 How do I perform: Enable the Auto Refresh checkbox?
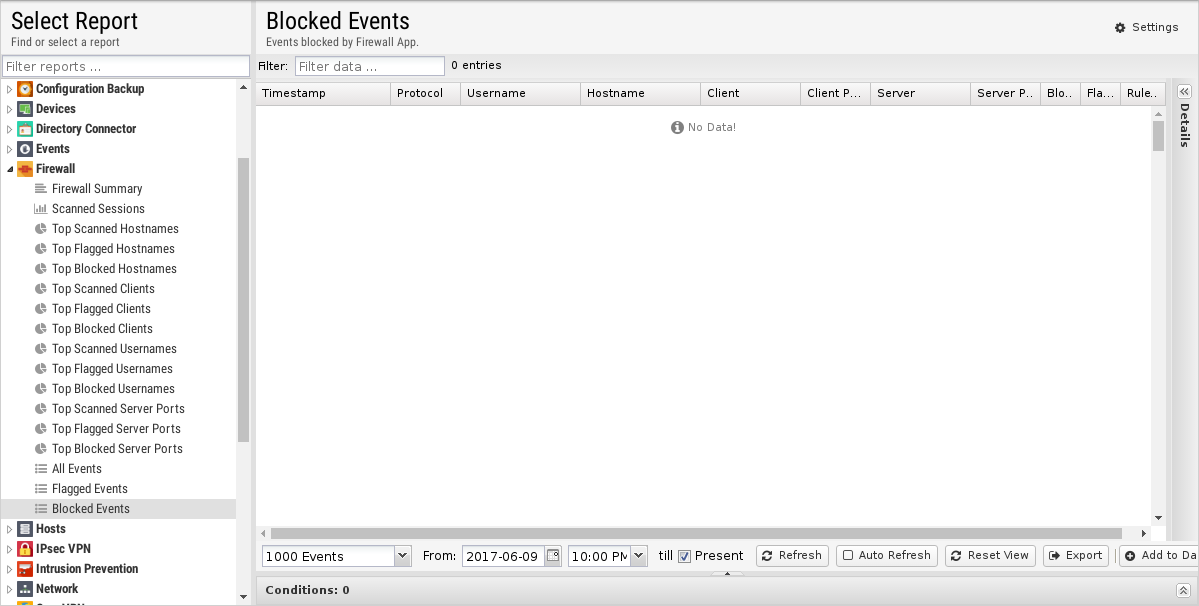point(848,556)
